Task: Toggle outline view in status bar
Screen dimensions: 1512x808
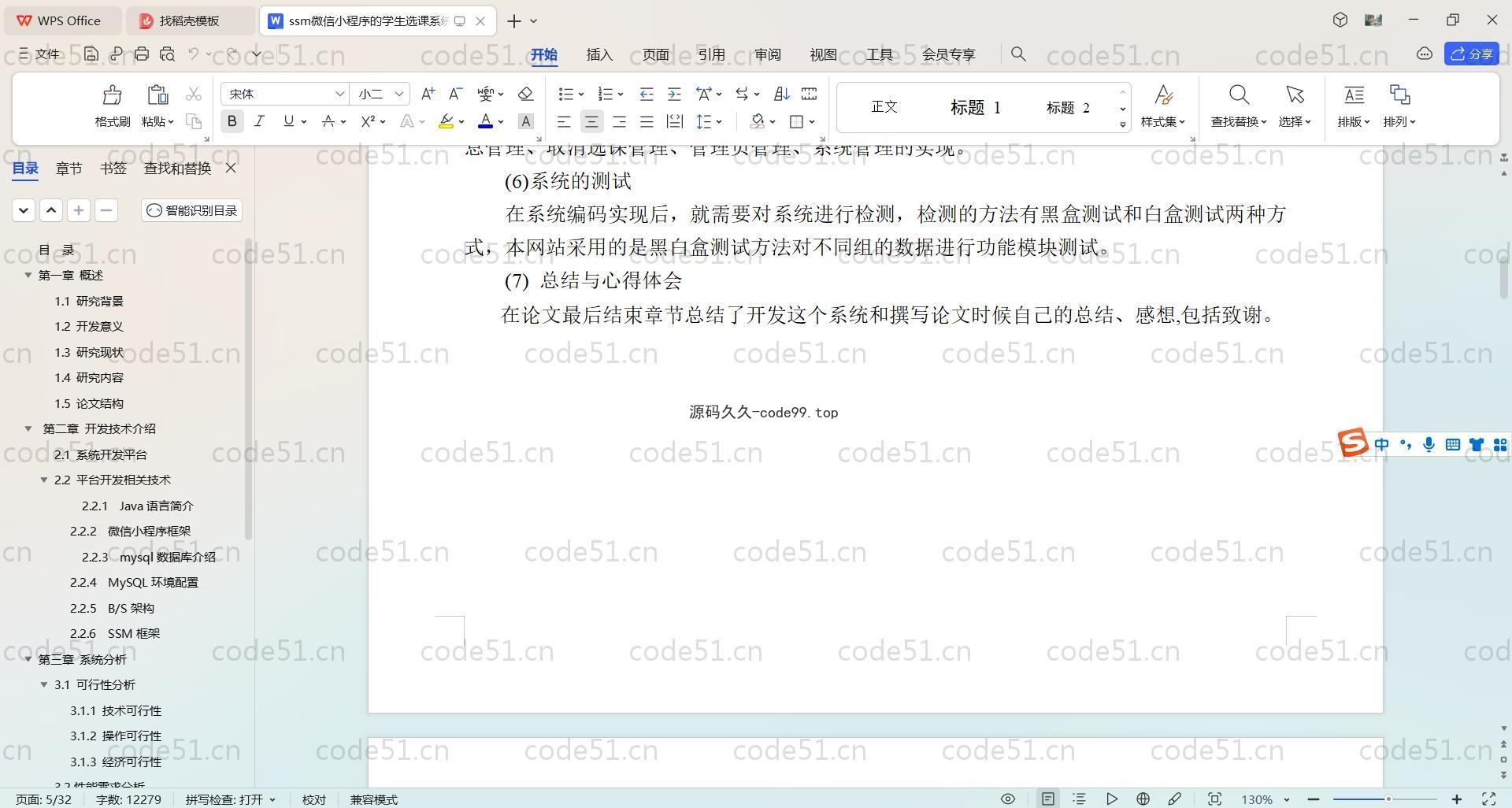Action: (1080, 799)
